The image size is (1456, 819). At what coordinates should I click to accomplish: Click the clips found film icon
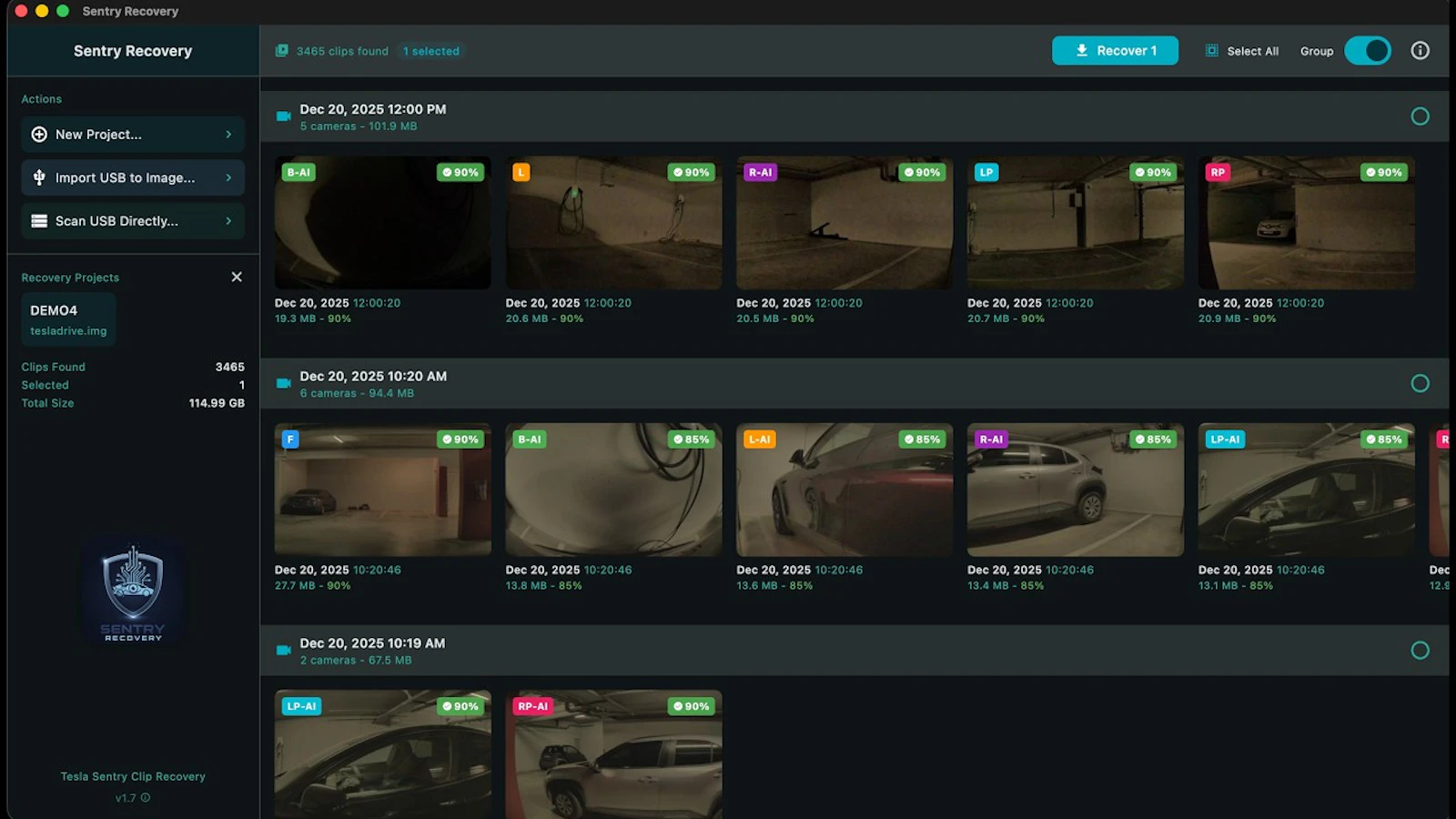(x=282, y=51)
